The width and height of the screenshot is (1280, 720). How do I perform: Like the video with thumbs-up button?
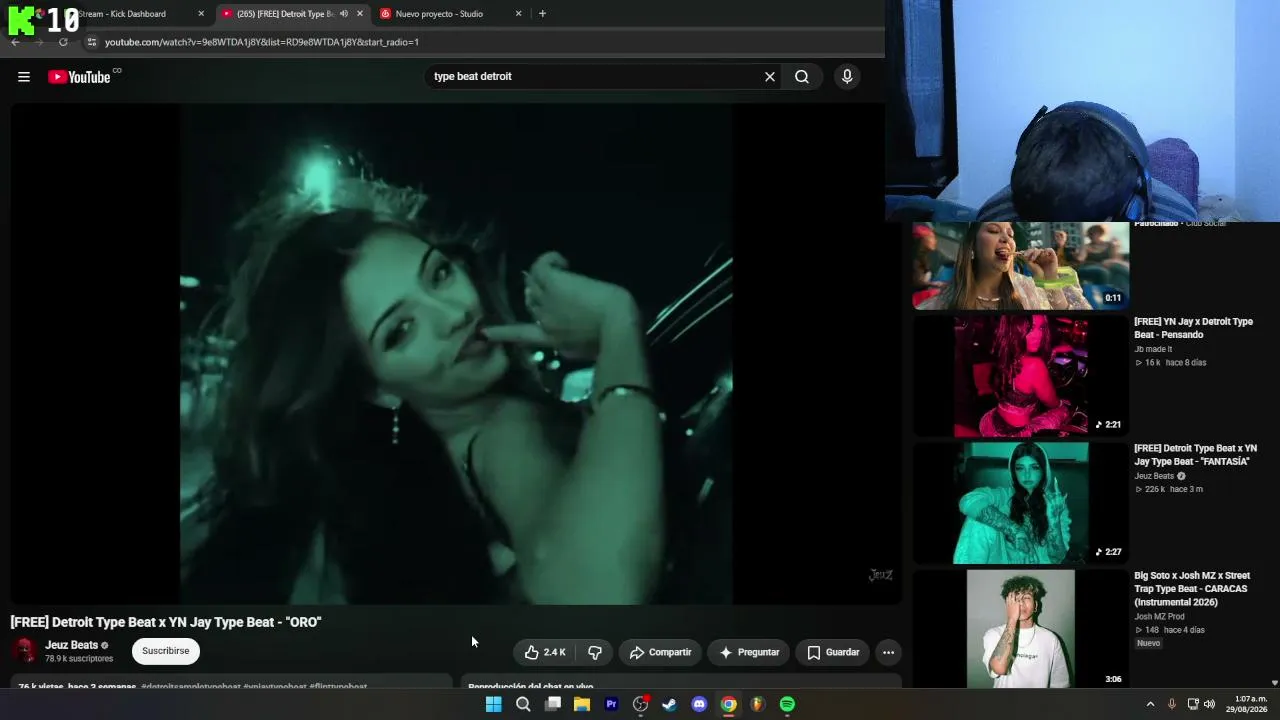pos(545,652)
